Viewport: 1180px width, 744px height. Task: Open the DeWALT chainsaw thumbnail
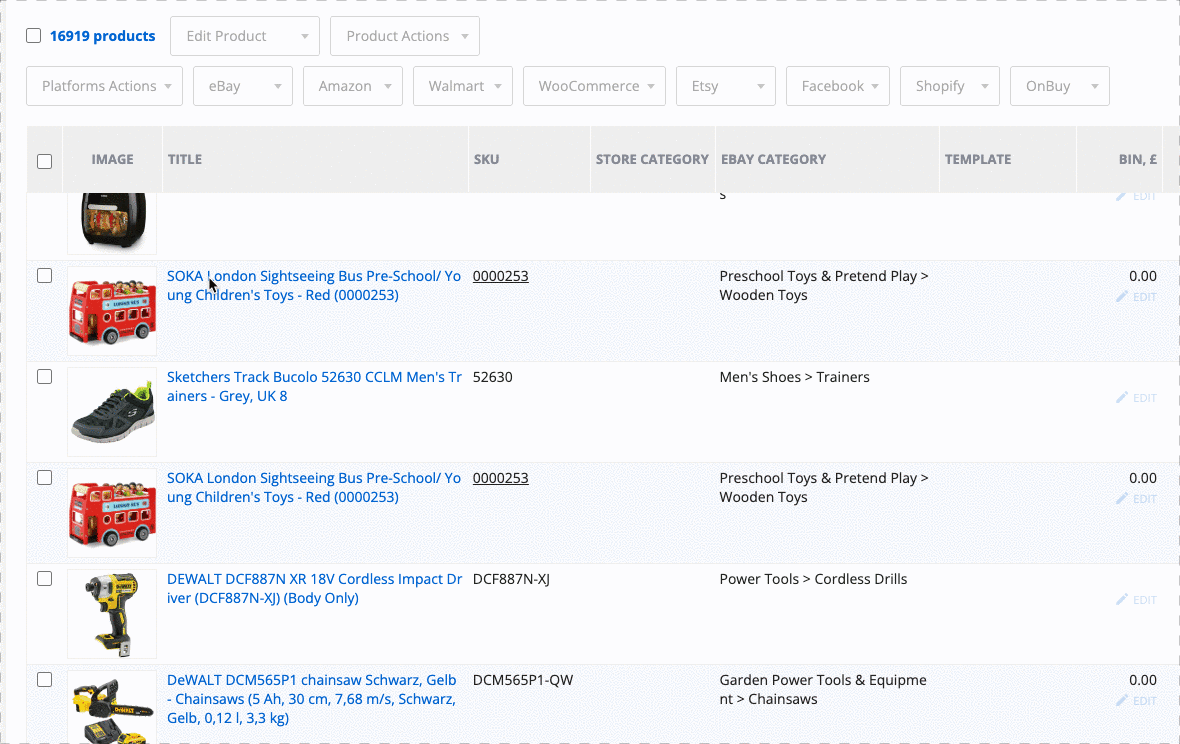(x=112, y=707)
